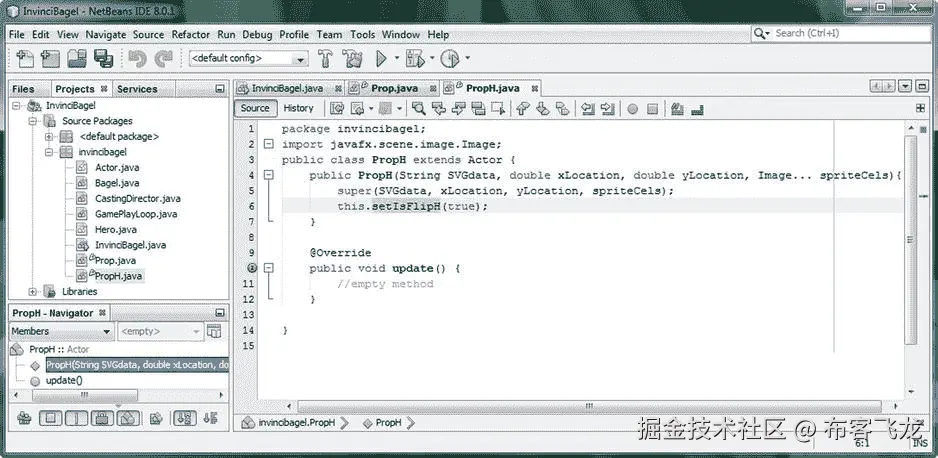Open the Members dropdown in Navigator
The image size is (938, 458).
pyautogui.click(x=62, y=331)
